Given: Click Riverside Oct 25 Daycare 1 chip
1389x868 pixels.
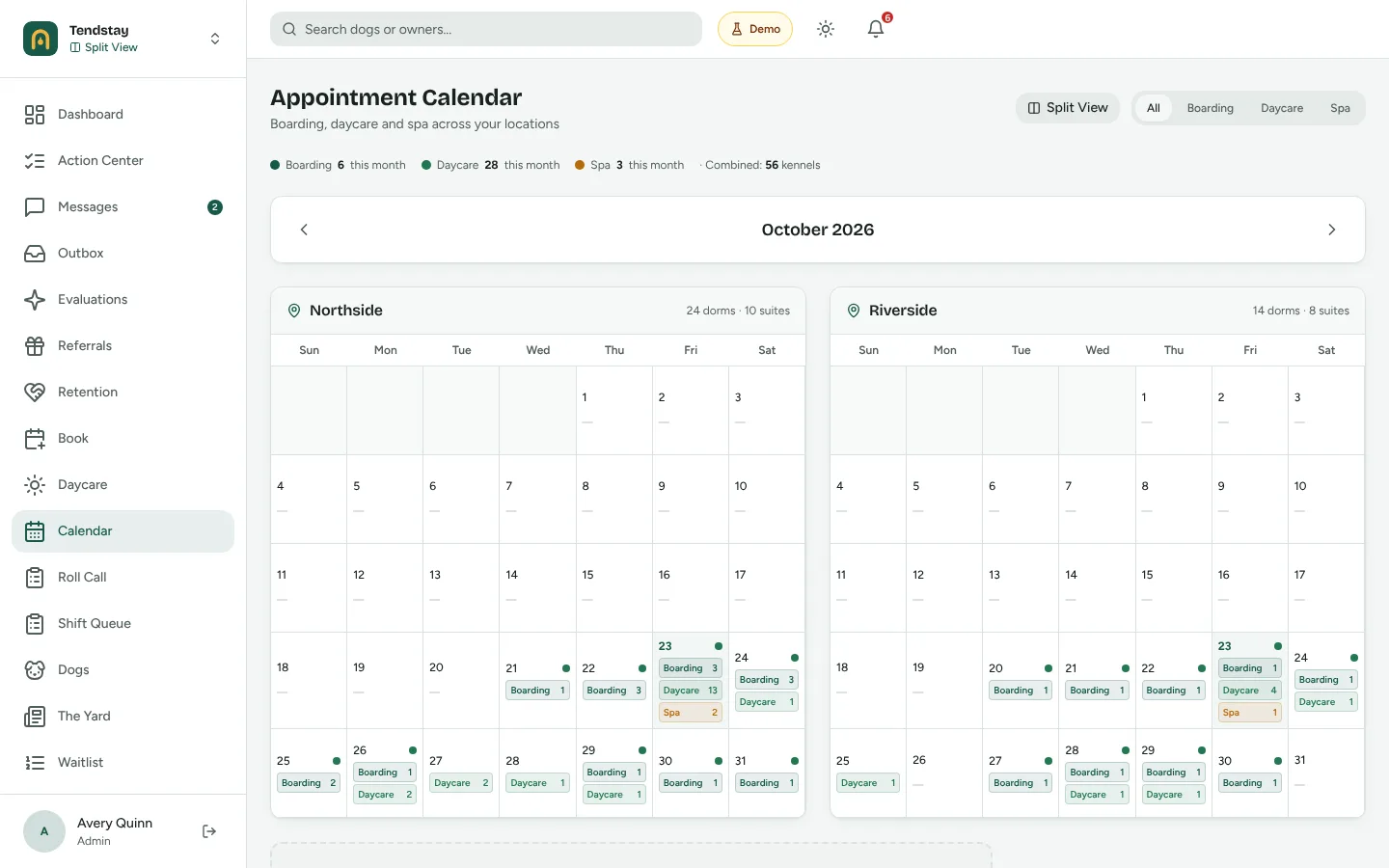Looking at the screenshot, I should [868, 783].
